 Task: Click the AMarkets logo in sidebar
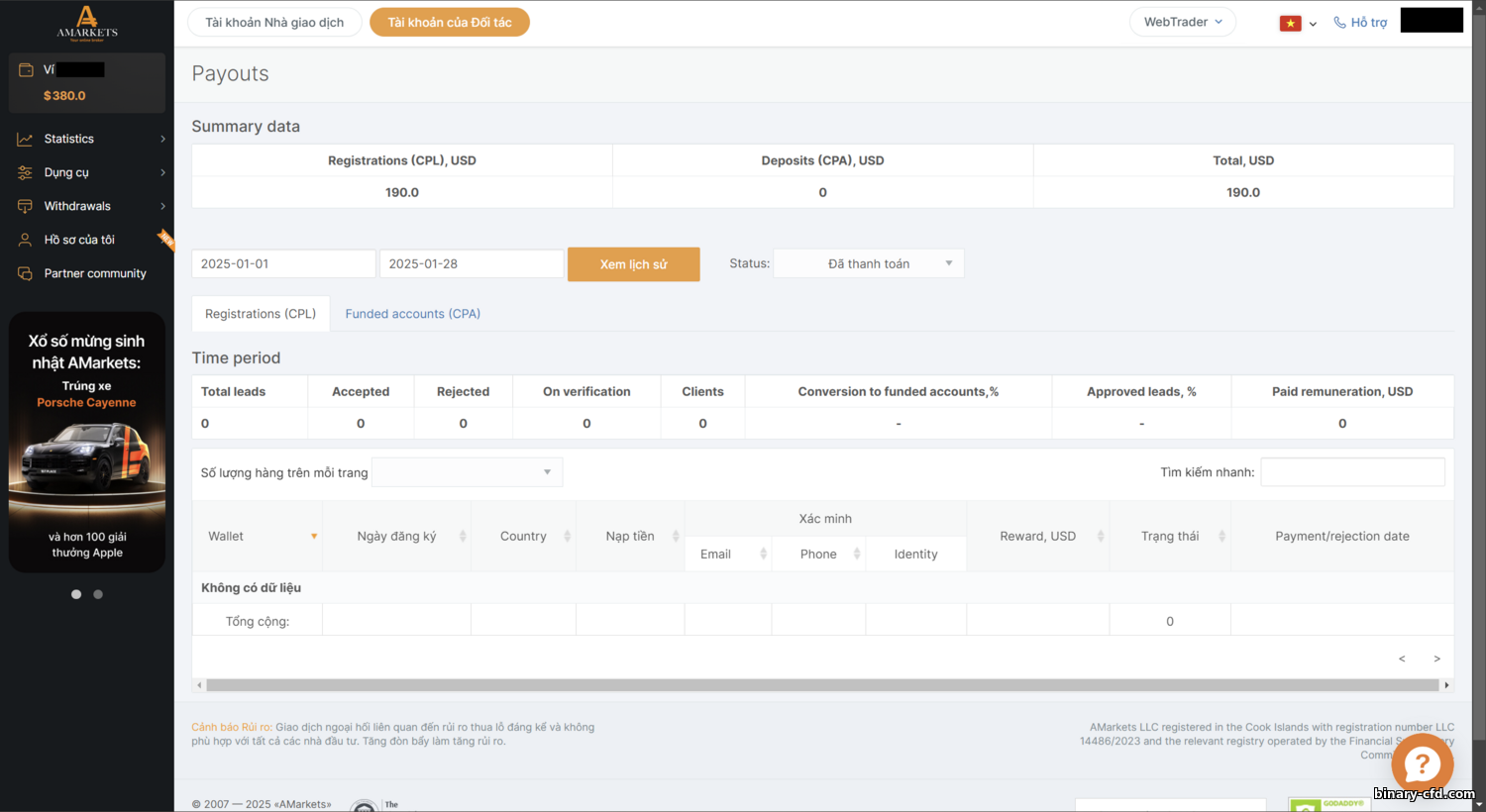87,24
